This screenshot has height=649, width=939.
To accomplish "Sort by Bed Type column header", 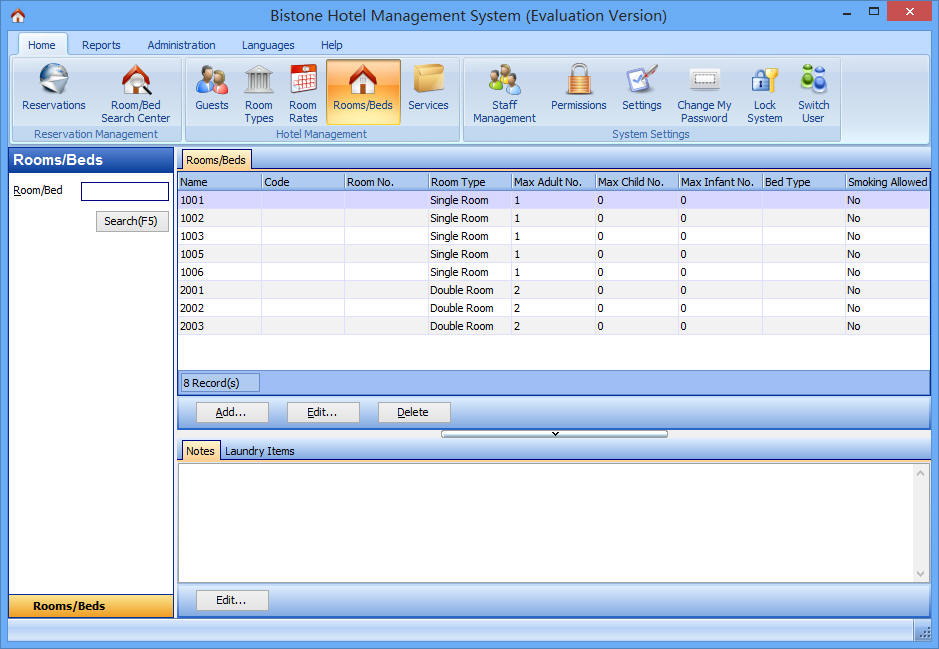I will click(x=804, y=181).
